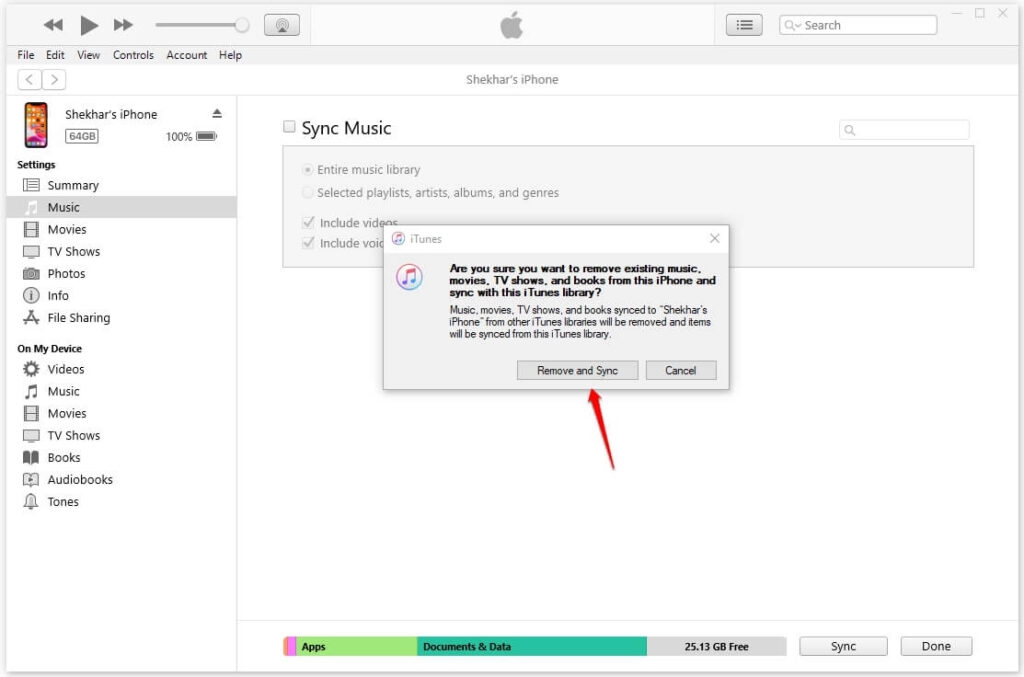Open TV Shows under On My Device
The image size is (1024, 677).
[121, 435]
